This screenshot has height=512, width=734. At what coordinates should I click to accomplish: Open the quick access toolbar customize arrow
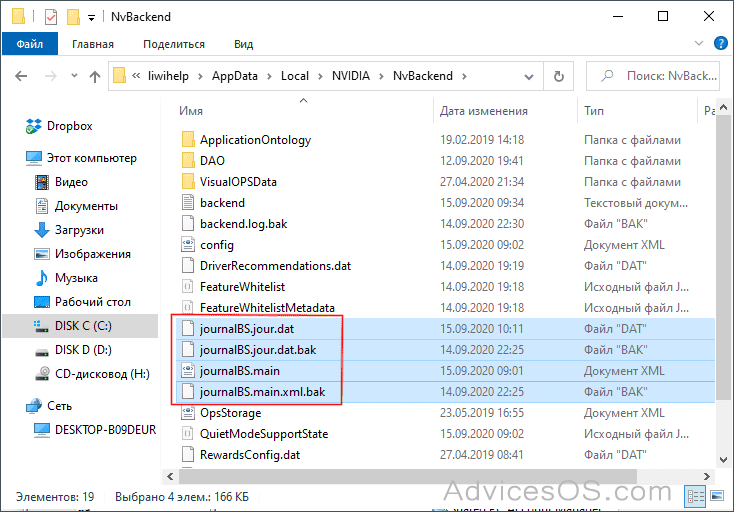pos(92,18)
